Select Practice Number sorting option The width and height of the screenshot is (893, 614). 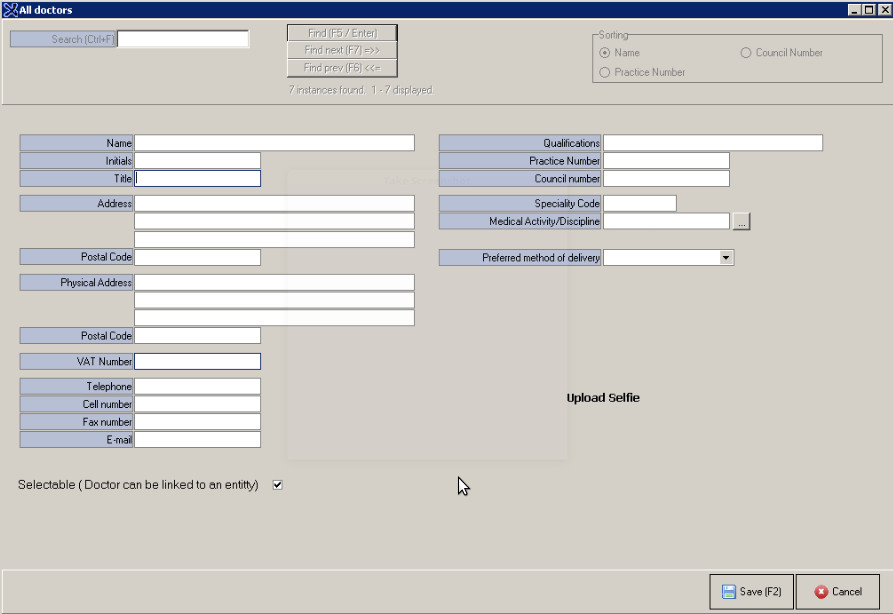pos(604,72)
